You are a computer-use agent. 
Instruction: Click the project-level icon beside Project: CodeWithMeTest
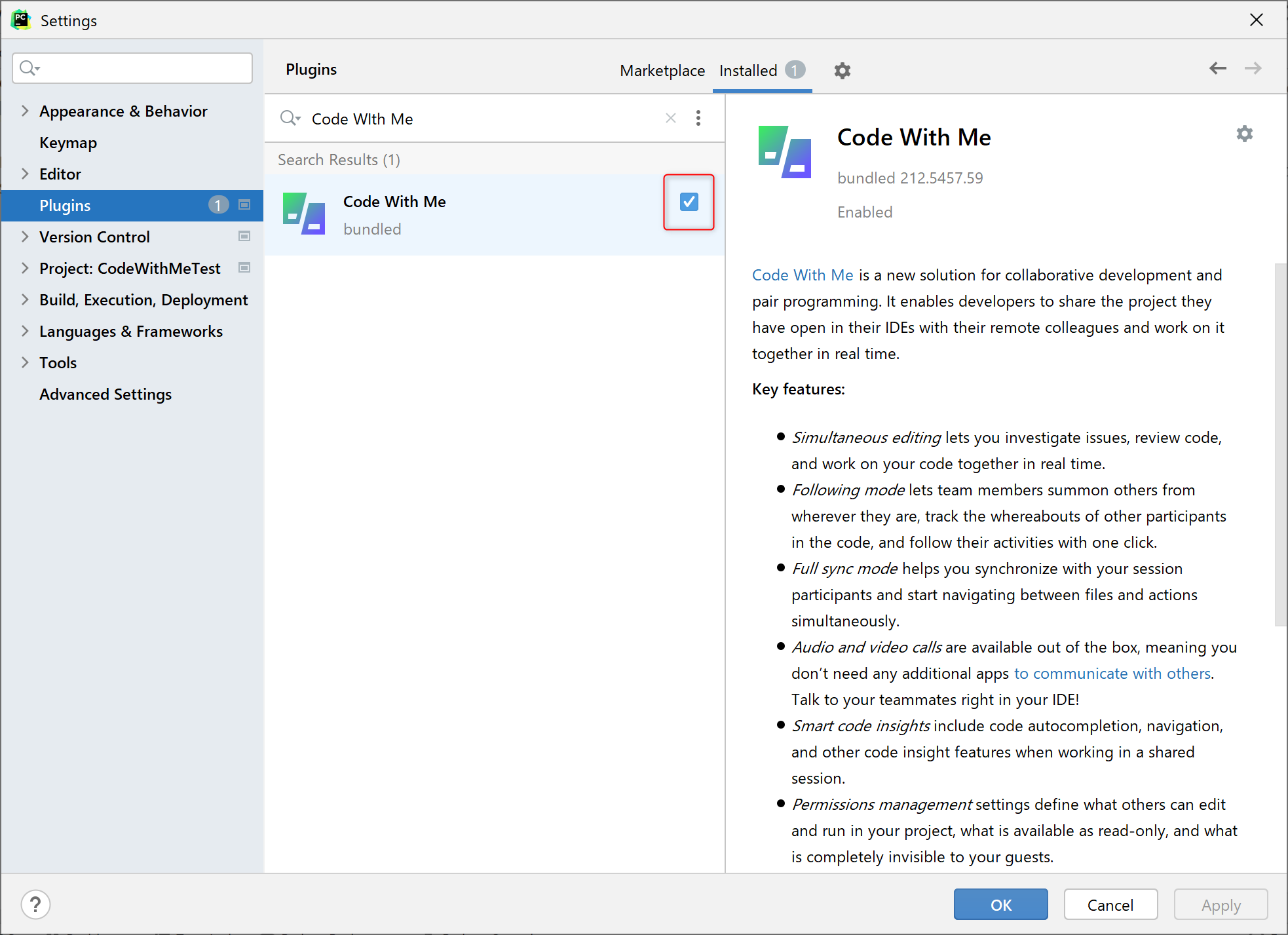tap(244, 268)
